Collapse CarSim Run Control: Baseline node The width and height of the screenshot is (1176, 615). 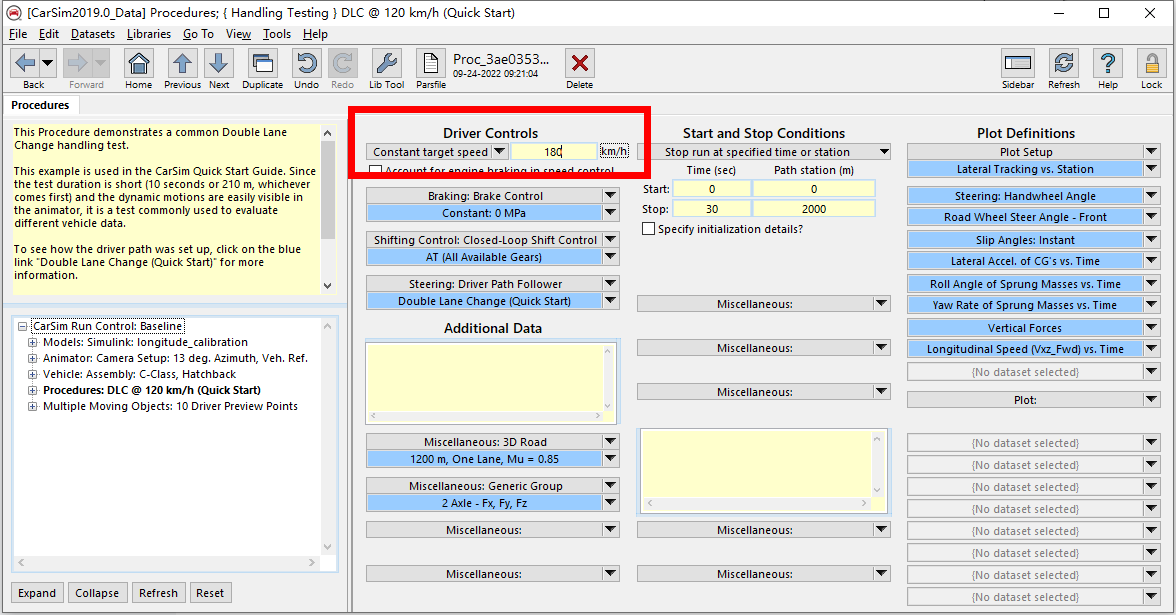coord(22,326)
